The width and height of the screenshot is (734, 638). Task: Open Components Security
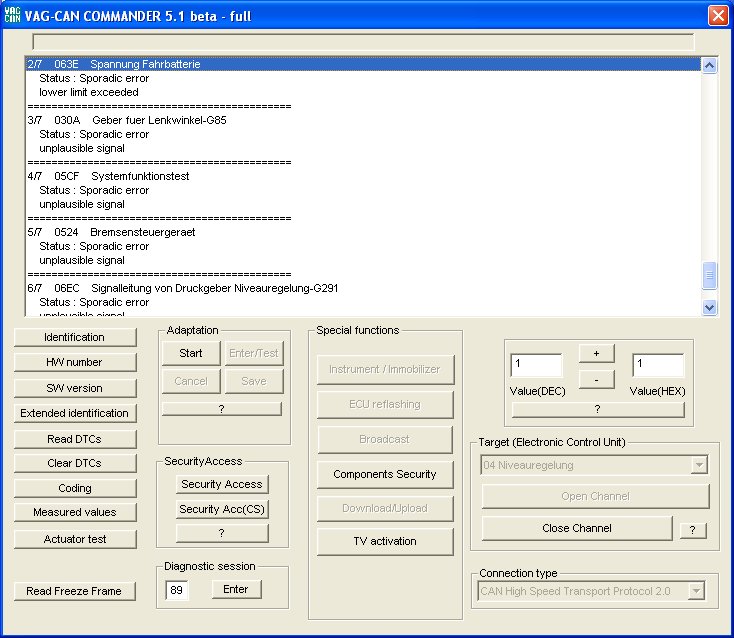click(x=385, y=475)
